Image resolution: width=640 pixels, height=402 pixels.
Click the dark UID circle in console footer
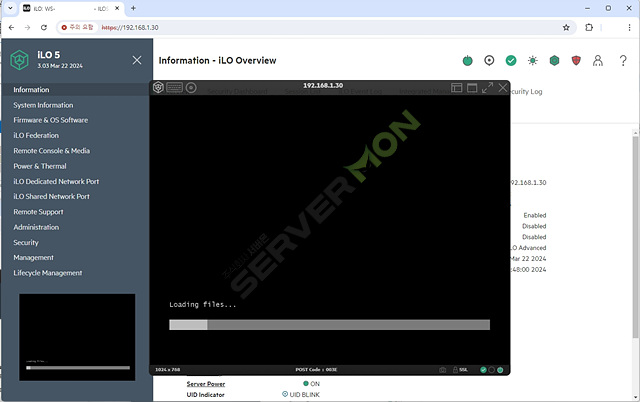(491, 370)
